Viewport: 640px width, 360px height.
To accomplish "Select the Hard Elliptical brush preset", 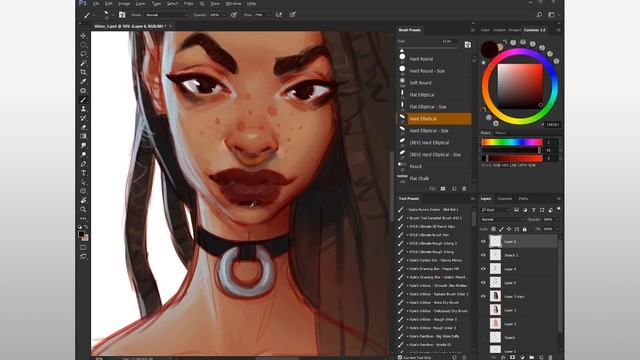I will tap(434, 119).
